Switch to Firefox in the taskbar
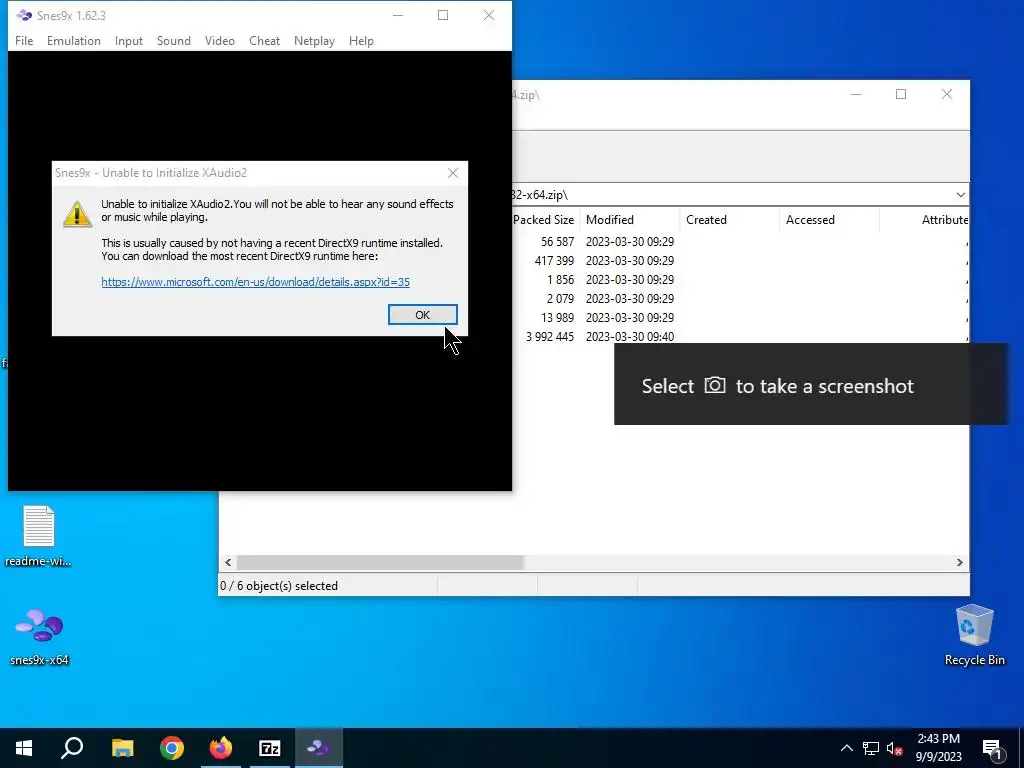The width and height of the screenshot is (1024, 768). coord(221,748)
